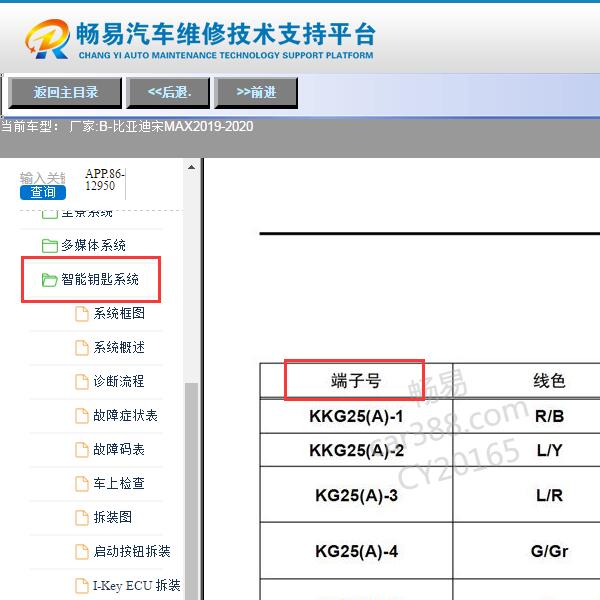Viewport: 600px width, 600px height.
Task: Click the 畅易汽车维修技术支持平台 title
Action: point(226,34)
